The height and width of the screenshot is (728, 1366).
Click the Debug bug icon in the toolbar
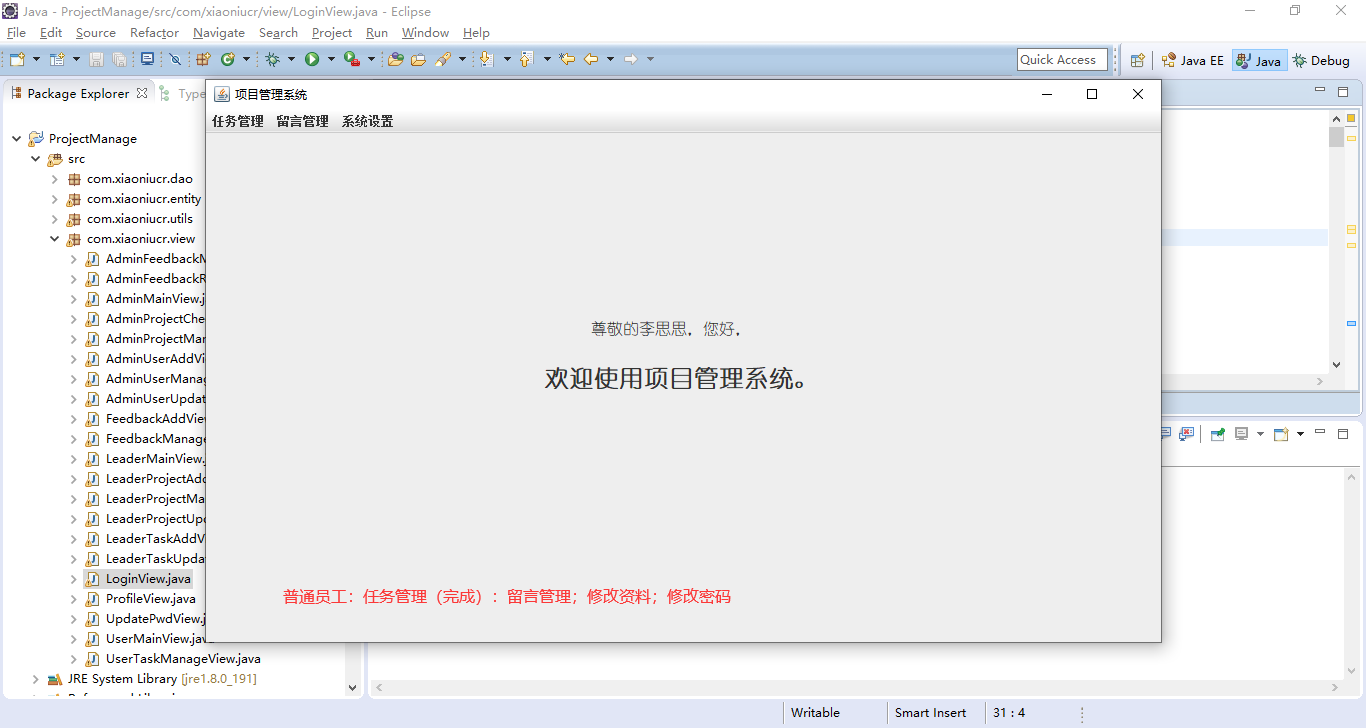click(x=272, y=60)
